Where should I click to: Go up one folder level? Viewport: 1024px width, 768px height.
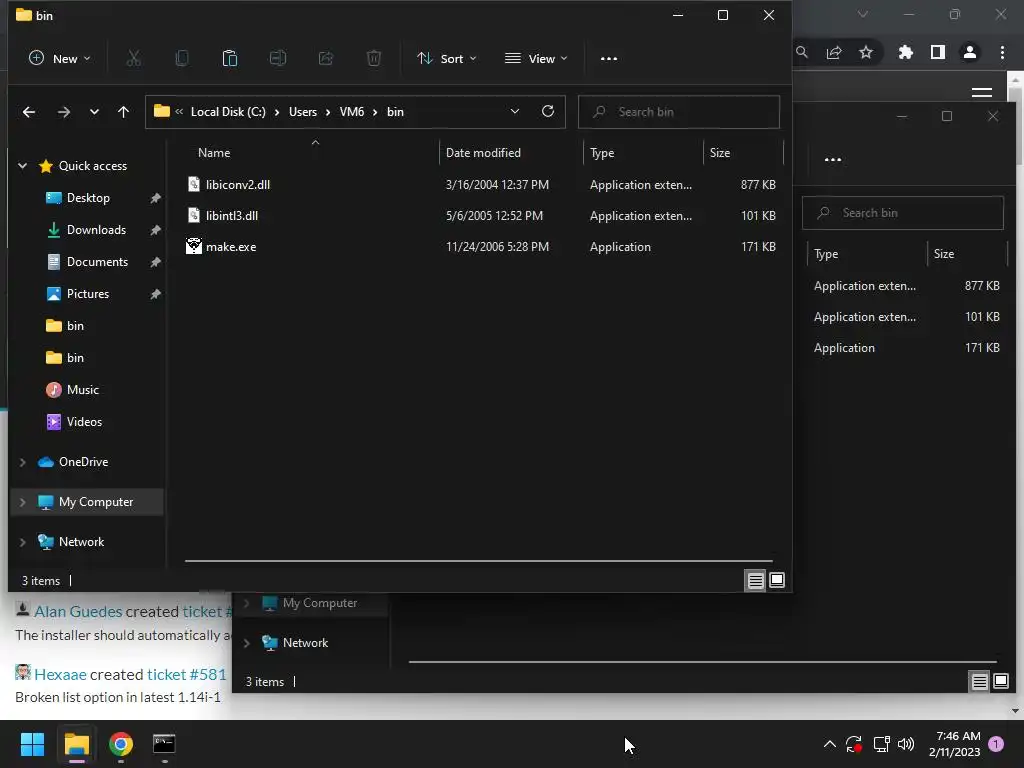123,112
